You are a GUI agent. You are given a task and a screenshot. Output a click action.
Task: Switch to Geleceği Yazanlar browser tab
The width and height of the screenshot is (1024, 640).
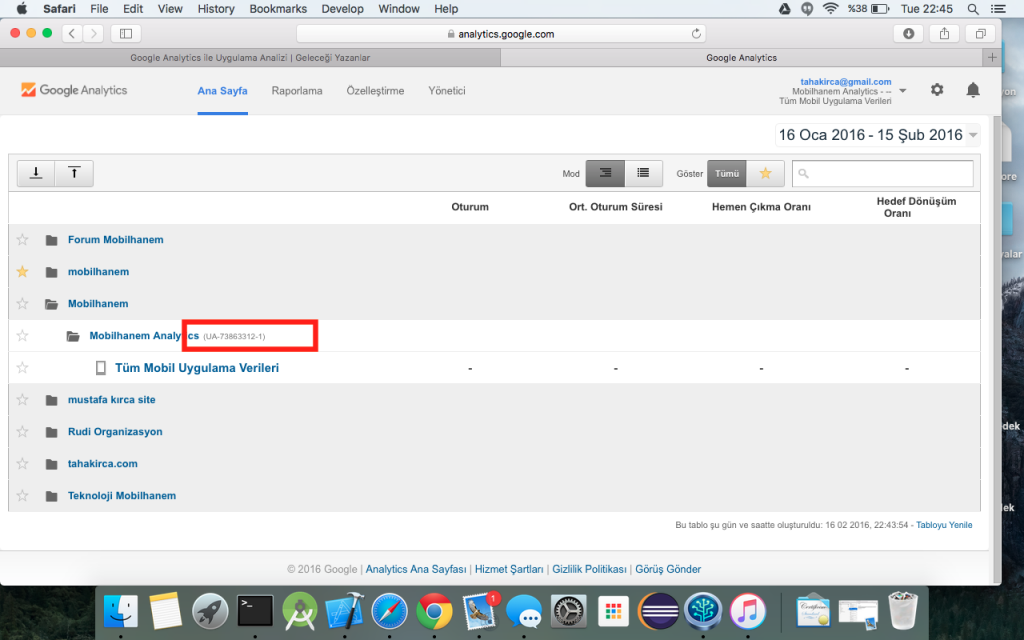click(x=250, y=57)
